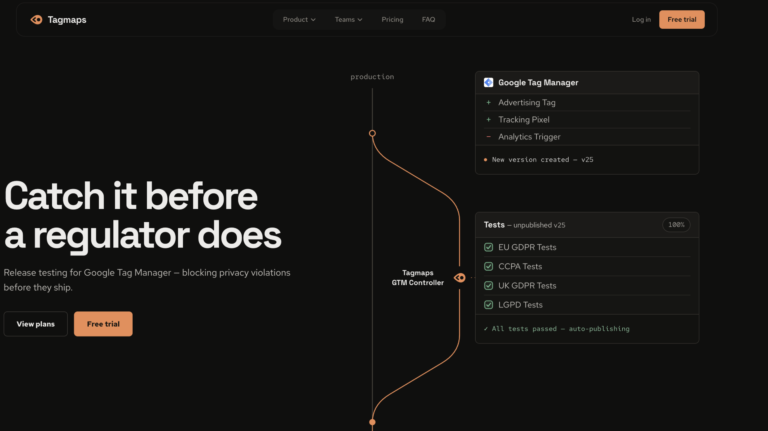This screenshot has width=768, height=431.
Task: Click the New version created – v25 status
Action: 542,160
